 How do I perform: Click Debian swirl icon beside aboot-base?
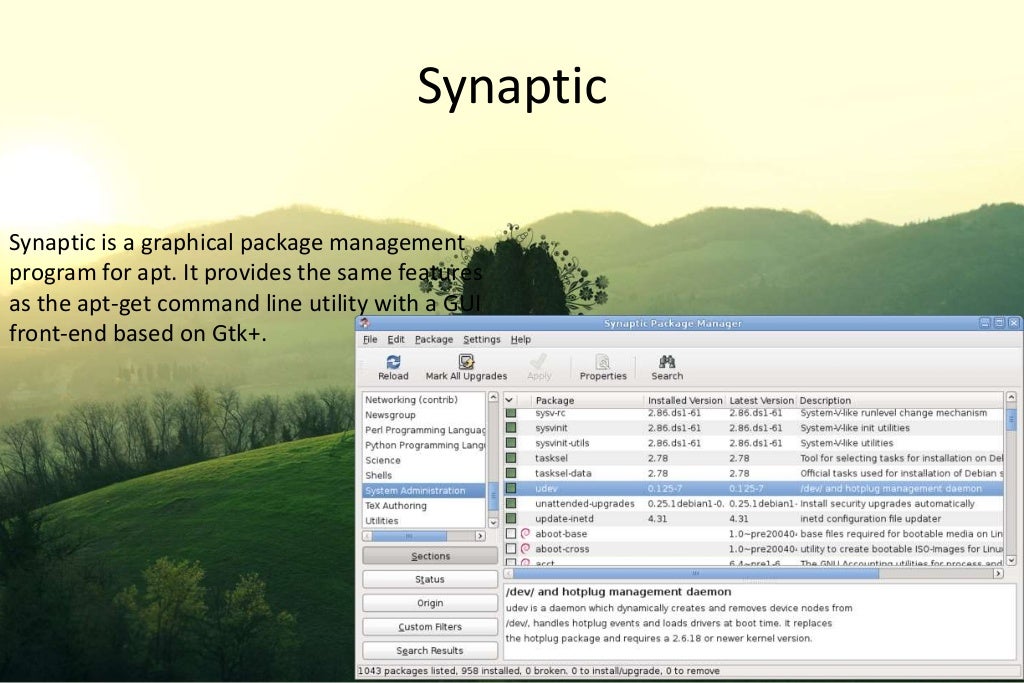(525, 533)
